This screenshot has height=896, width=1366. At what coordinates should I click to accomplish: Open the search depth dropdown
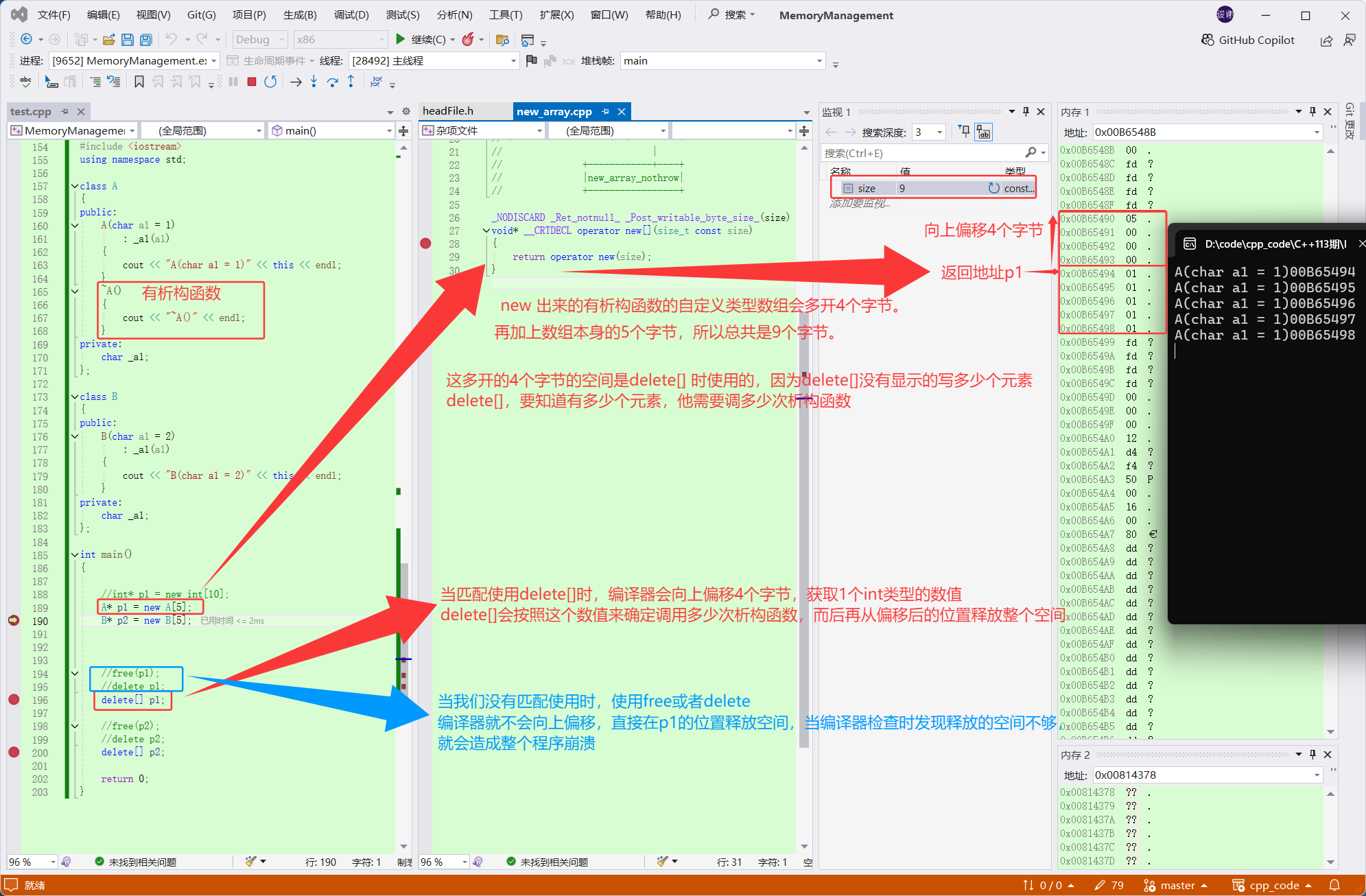click(939, 132)
